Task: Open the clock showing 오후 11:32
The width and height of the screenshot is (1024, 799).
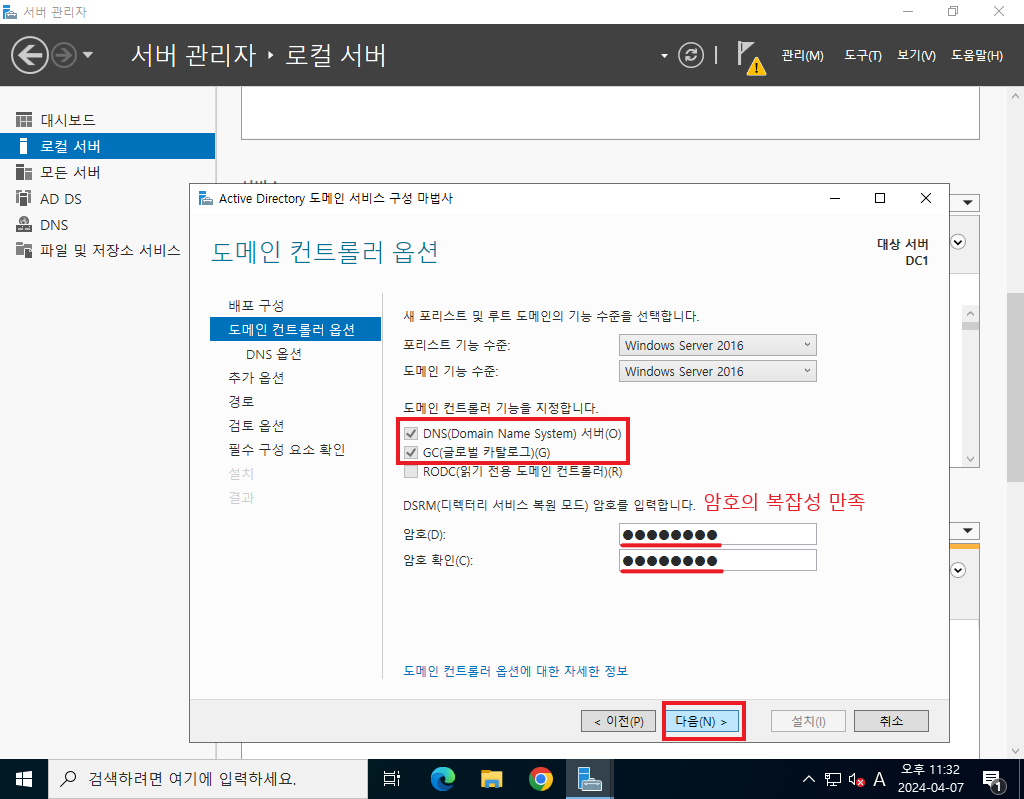Action: point(930,779)
